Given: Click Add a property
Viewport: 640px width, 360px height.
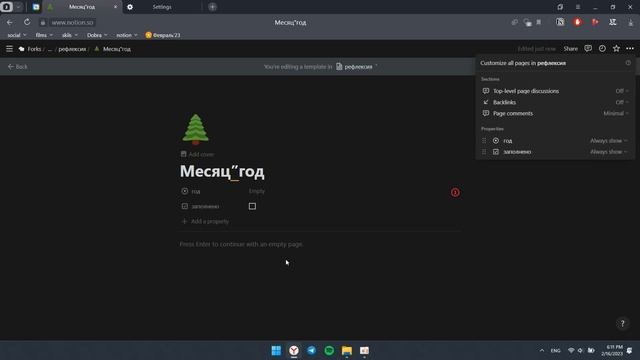Looking at the screenshot, I should click(205, 221).
